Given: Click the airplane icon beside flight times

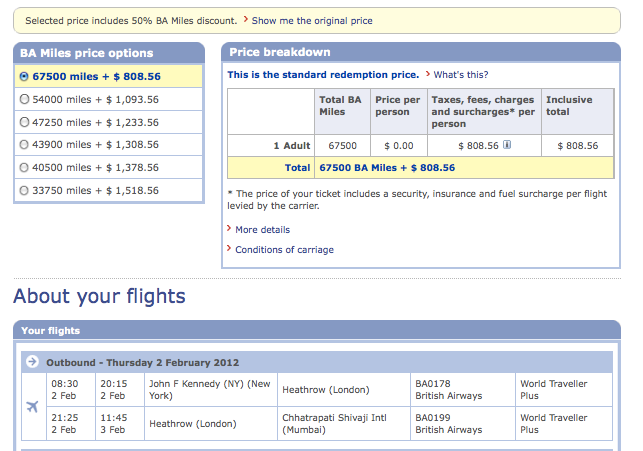Looking at the screenshot, I should (x=33, y=406).
